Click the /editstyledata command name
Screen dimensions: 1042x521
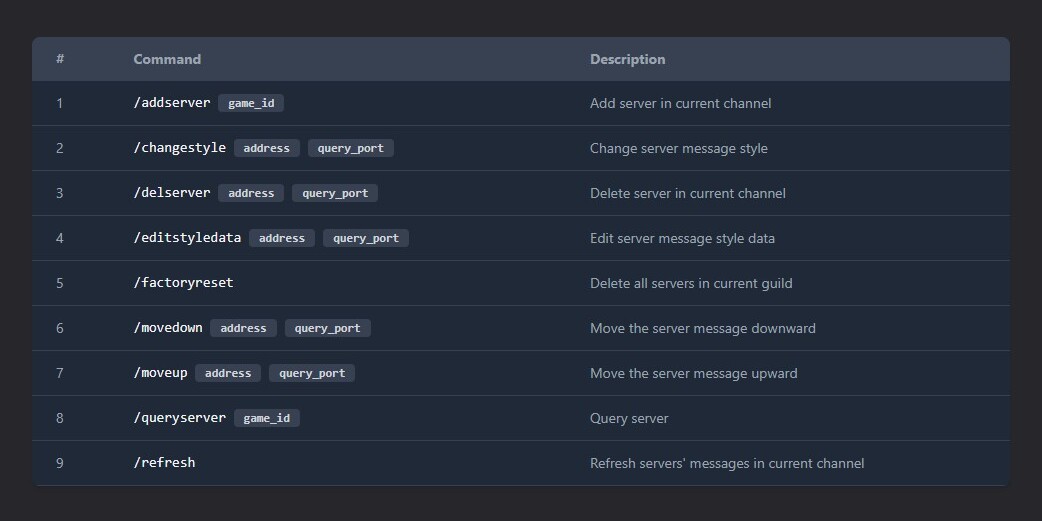click(x=187, y=238)
